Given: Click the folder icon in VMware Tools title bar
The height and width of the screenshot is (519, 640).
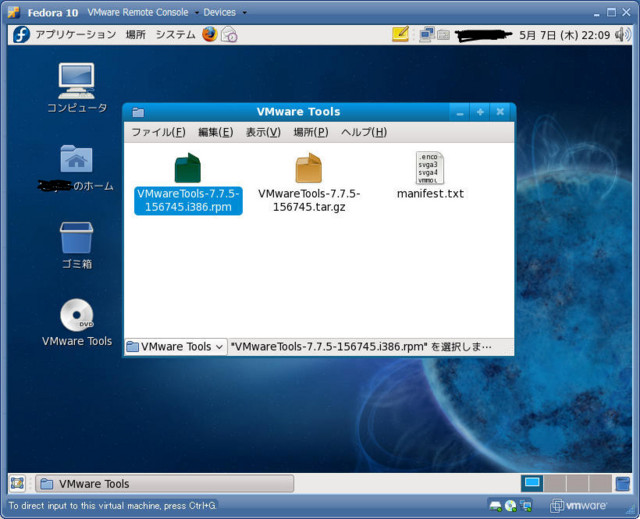Looking at the screenshot, I should (138, 112).
